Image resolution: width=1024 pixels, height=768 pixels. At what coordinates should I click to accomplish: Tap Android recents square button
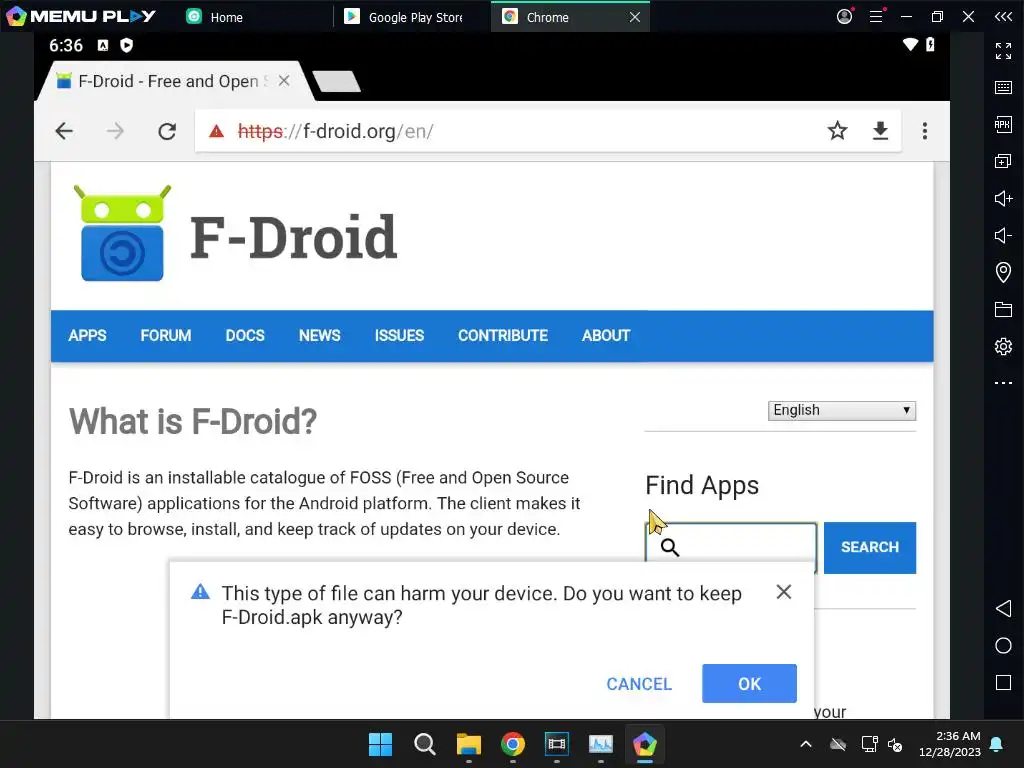point(1003,682)
